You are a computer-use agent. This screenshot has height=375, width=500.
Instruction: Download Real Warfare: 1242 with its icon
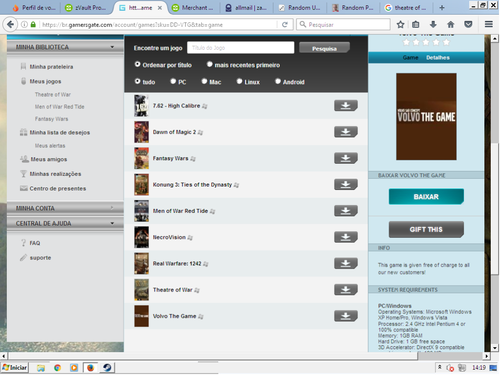[346, 263]
